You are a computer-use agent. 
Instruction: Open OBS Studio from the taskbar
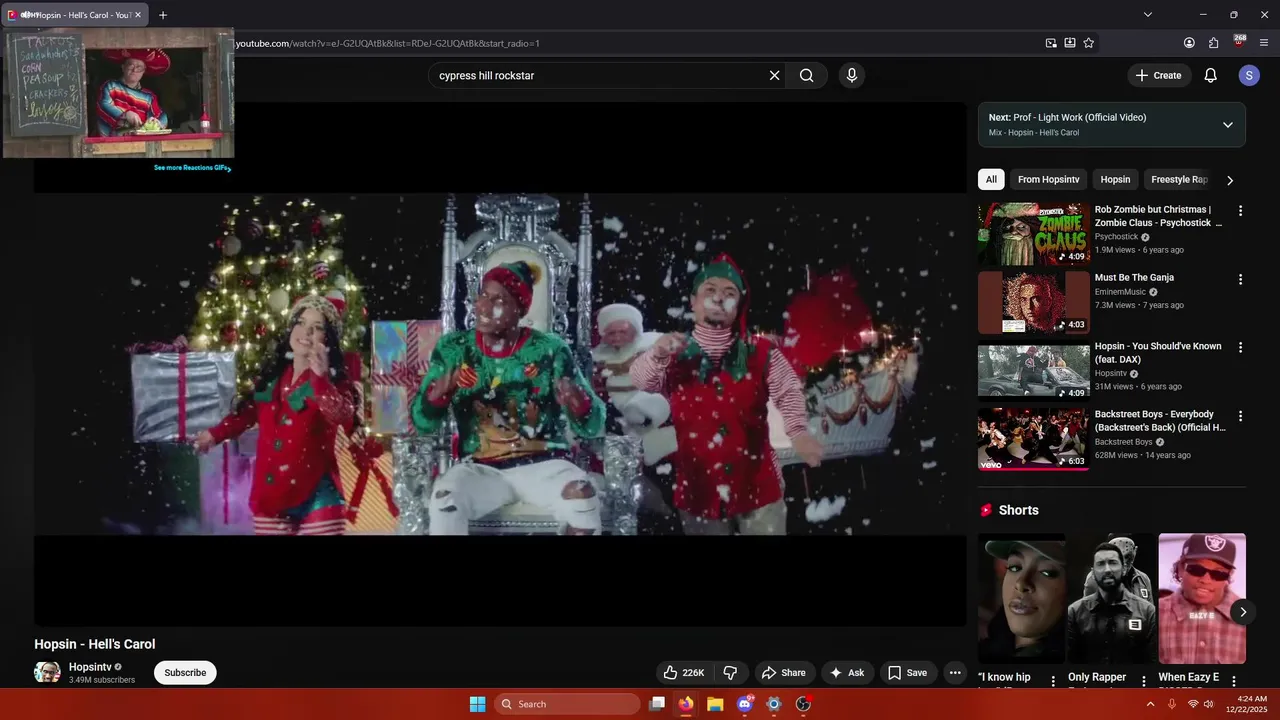[803, 704]
